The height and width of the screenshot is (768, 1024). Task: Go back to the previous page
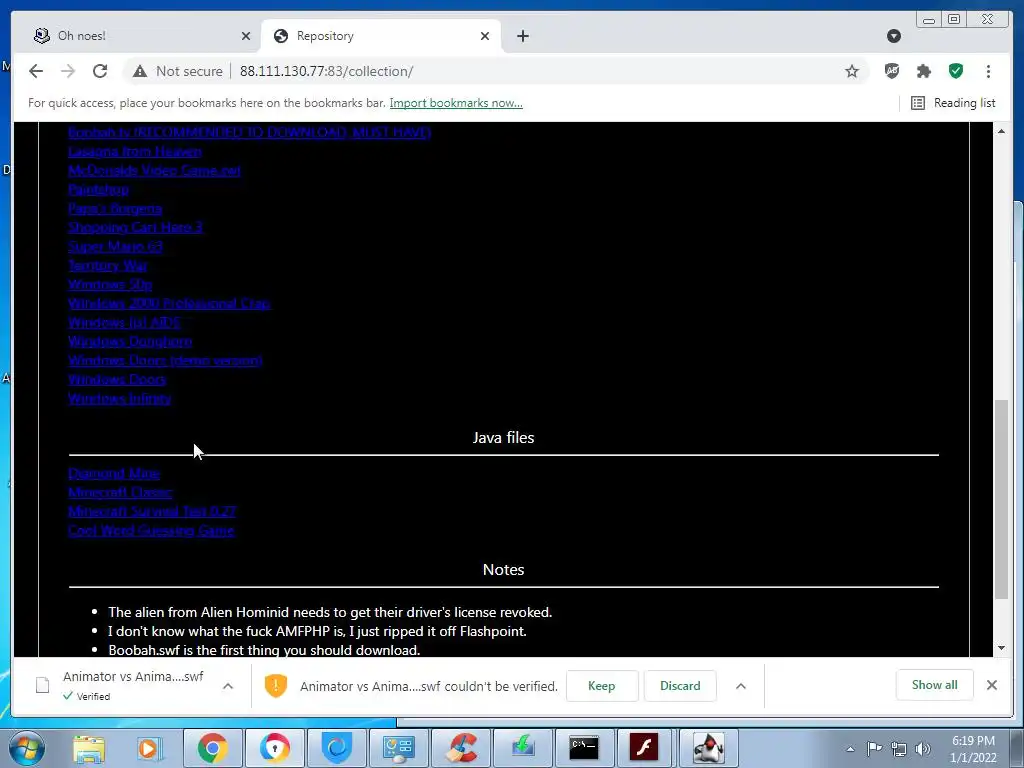(x=36, y=71)
